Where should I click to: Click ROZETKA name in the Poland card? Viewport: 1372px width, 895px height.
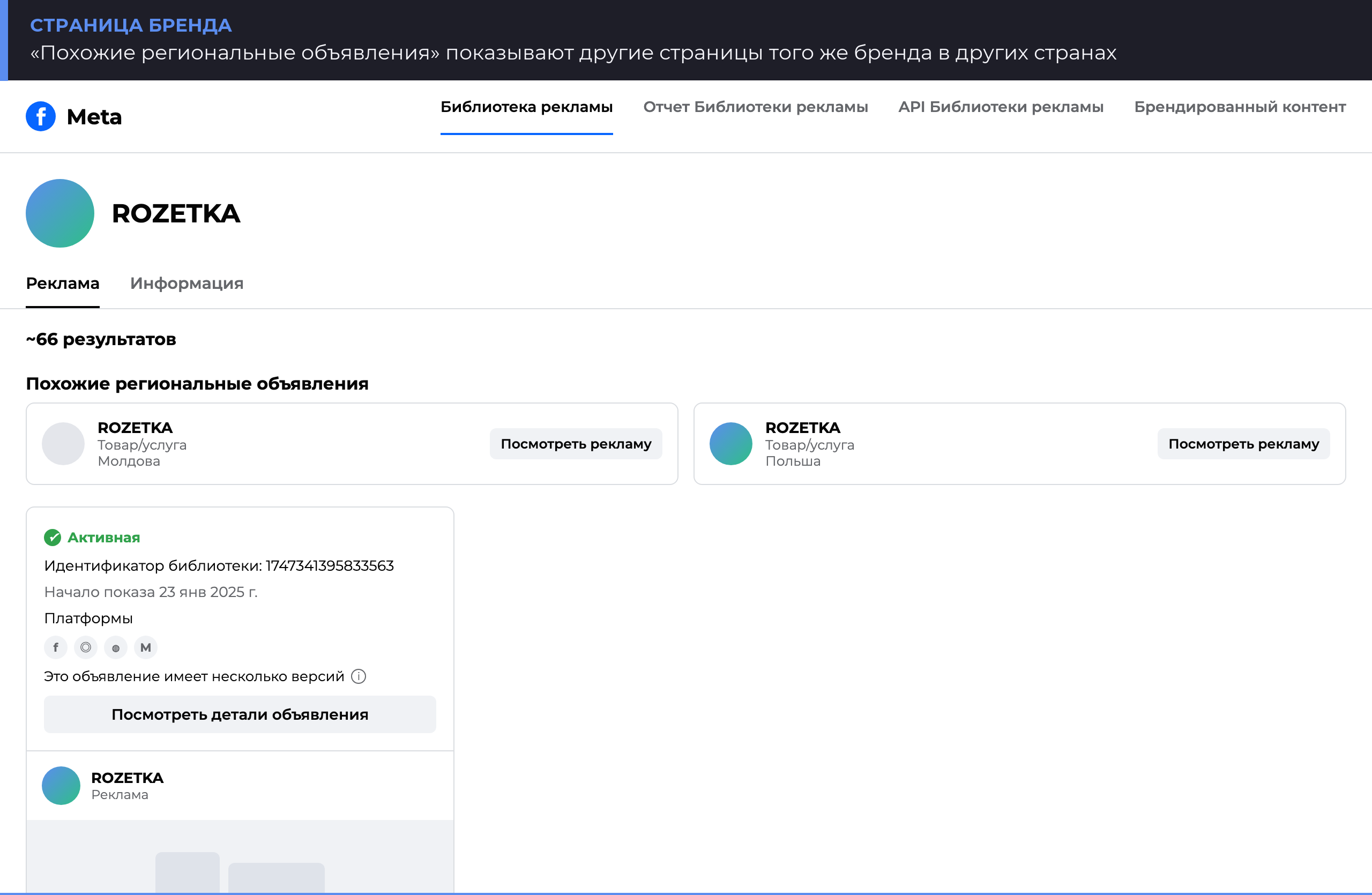[802, 428]
